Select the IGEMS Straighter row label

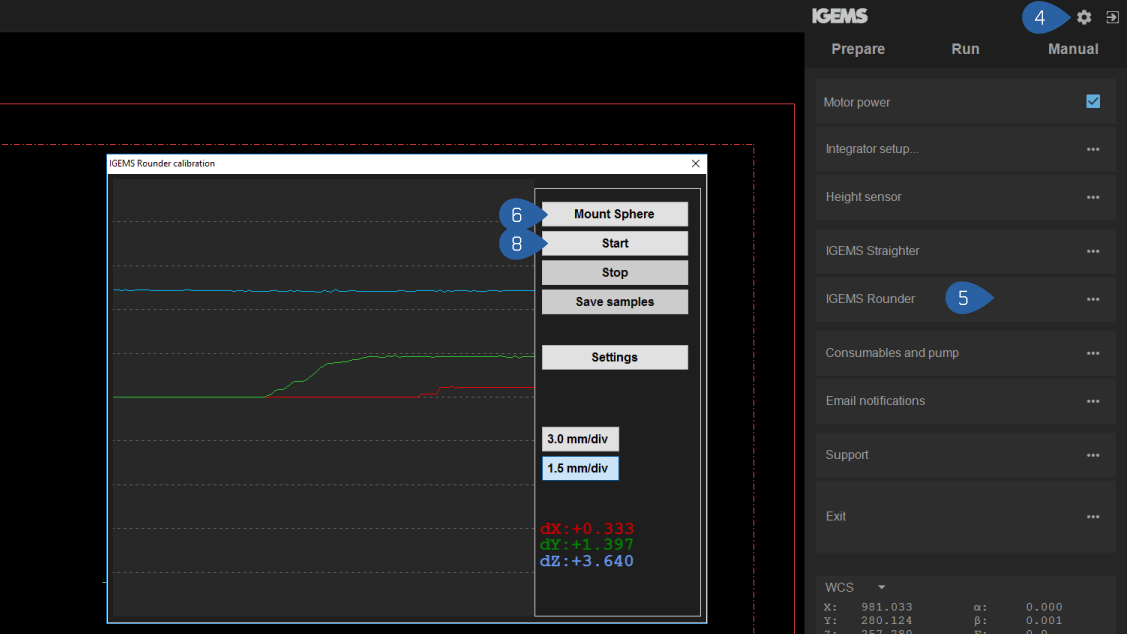pos(872,251)
